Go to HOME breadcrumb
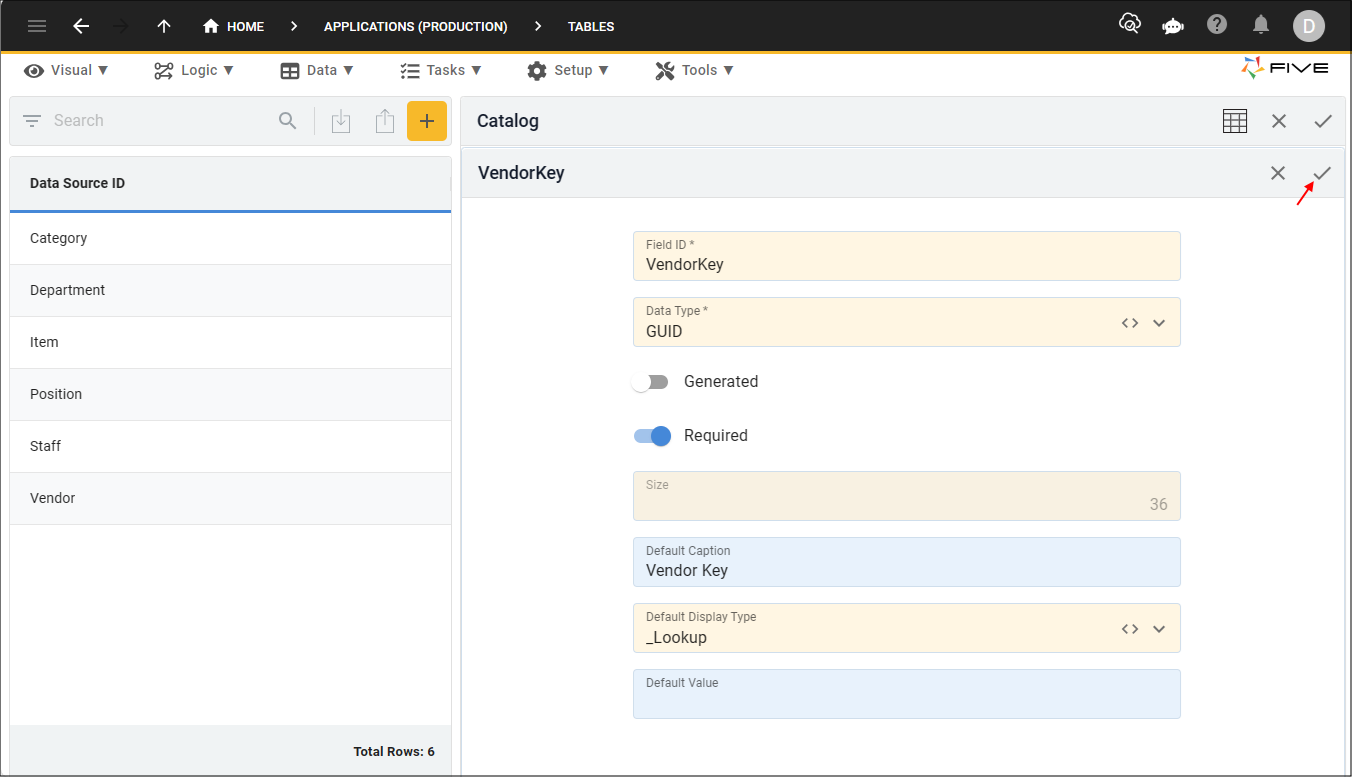The image size is (1352, 777). (234, 27)
